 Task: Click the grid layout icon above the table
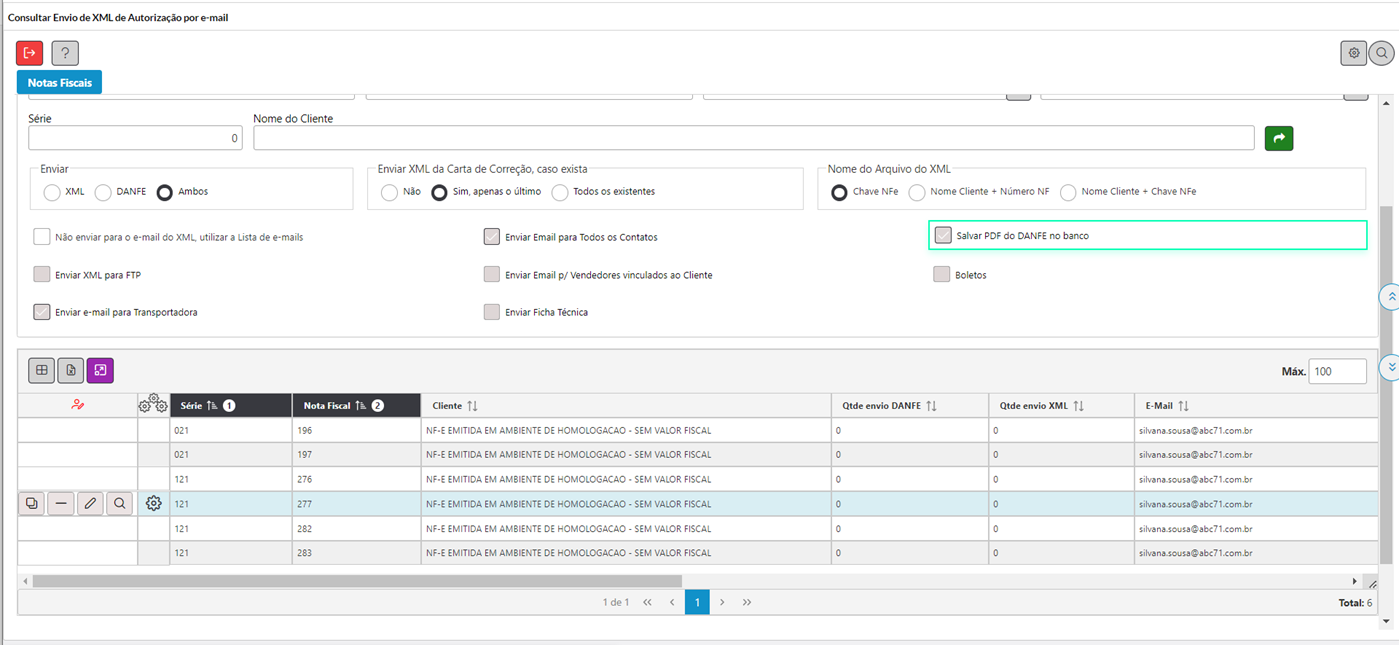pos(42,370)
